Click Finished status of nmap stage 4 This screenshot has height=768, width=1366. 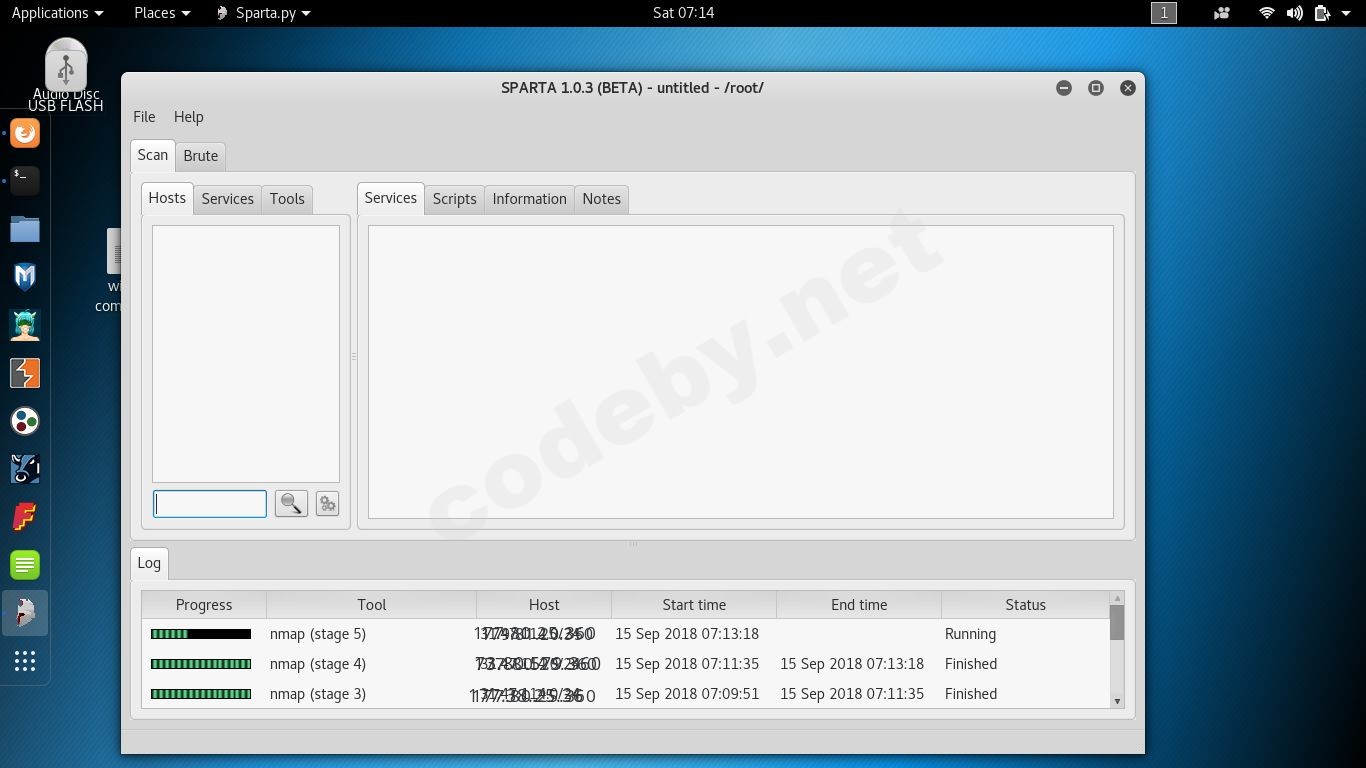coord(971,664)
